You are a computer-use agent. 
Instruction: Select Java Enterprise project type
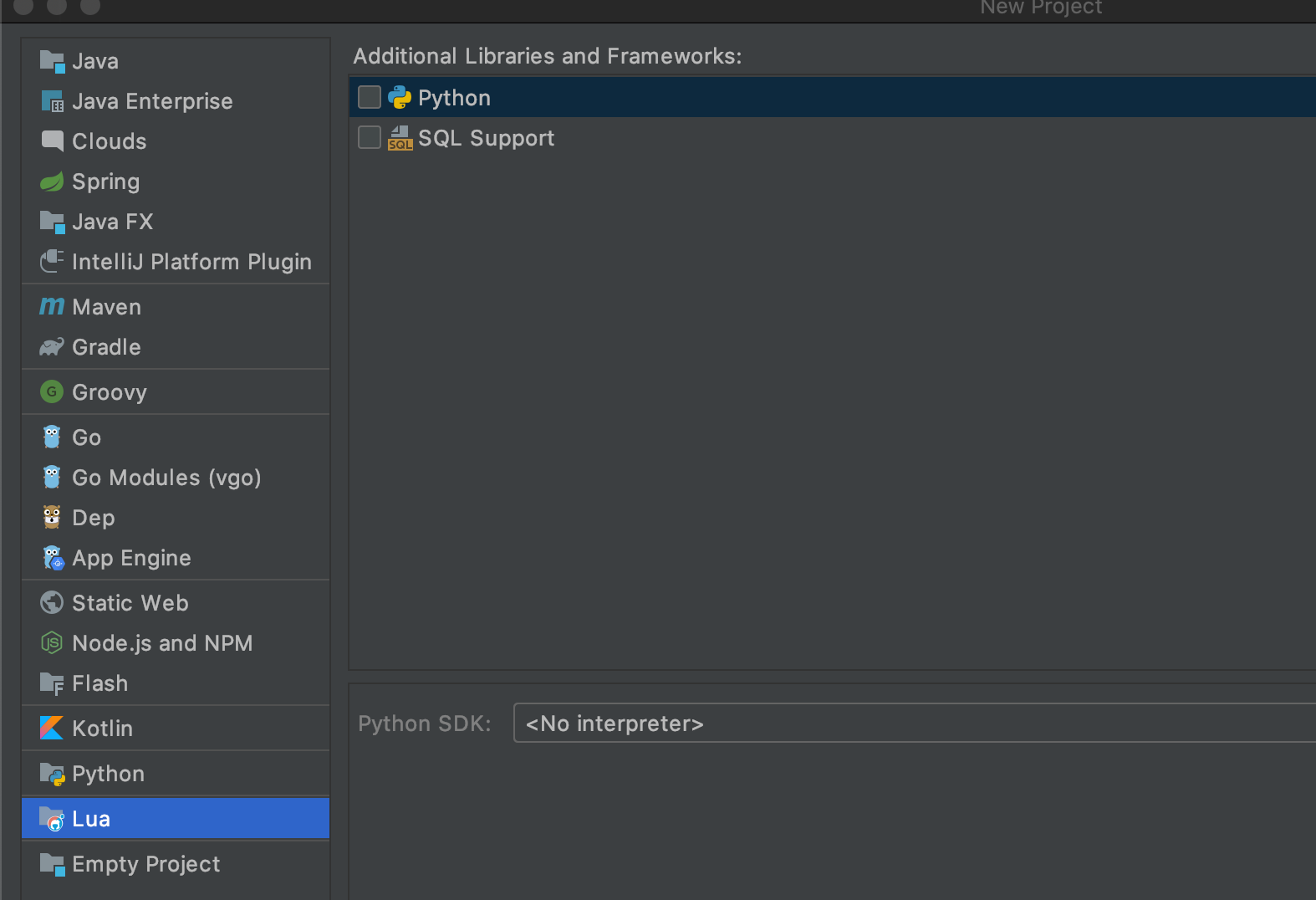(x=176, y=101)
